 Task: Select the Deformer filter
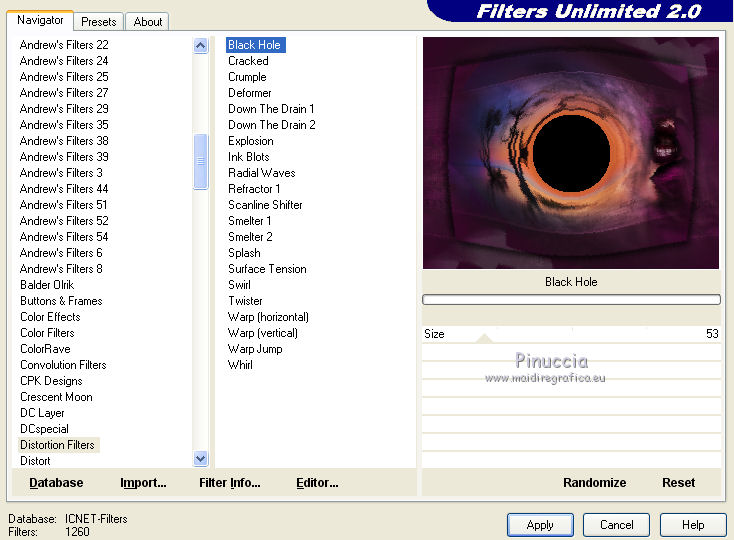(250, 93)
